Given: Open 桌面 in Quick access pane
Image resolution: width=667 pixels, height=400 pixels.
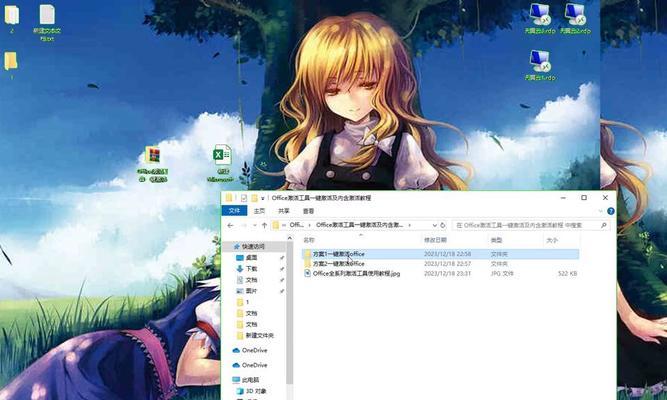Looking at the screenshot, I should coord(251,258).
